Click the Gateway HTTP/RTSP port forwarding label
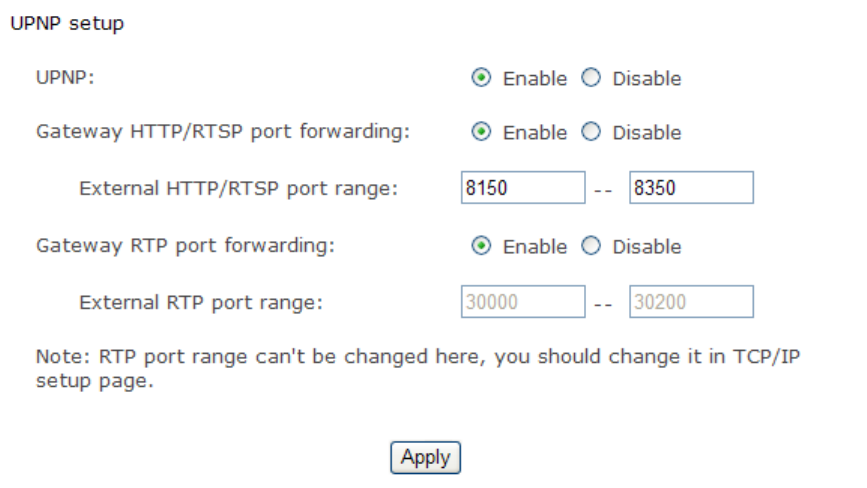The image size is (867, 488). 222,133
